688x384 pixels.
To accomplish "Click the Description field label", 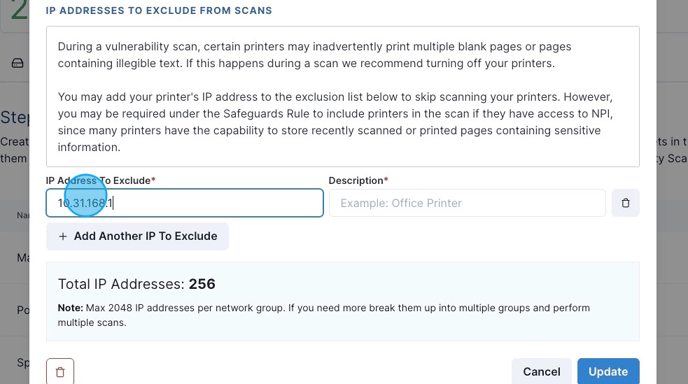I will coord(356,180).
